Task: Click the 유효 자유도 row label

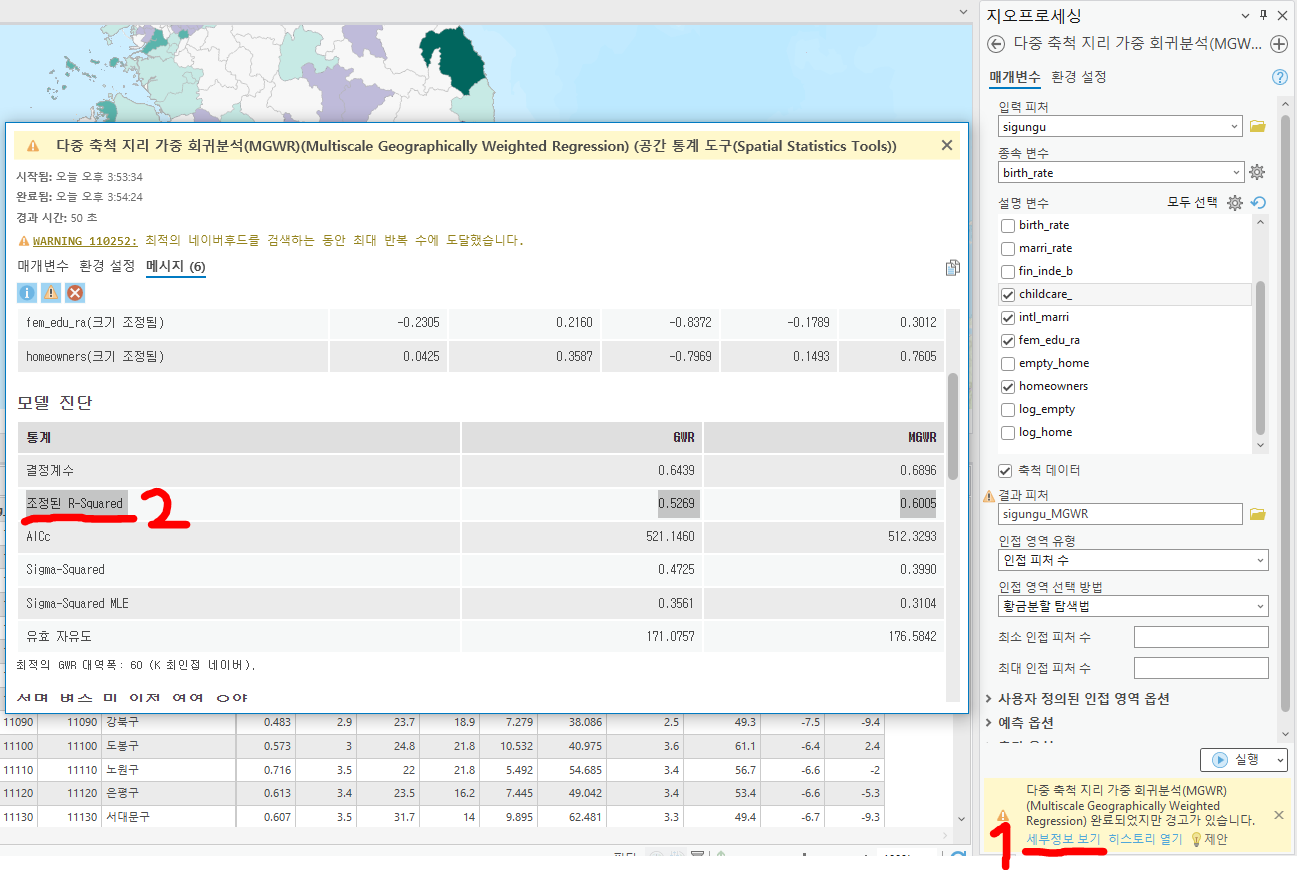Action: [x=59, y=636]
